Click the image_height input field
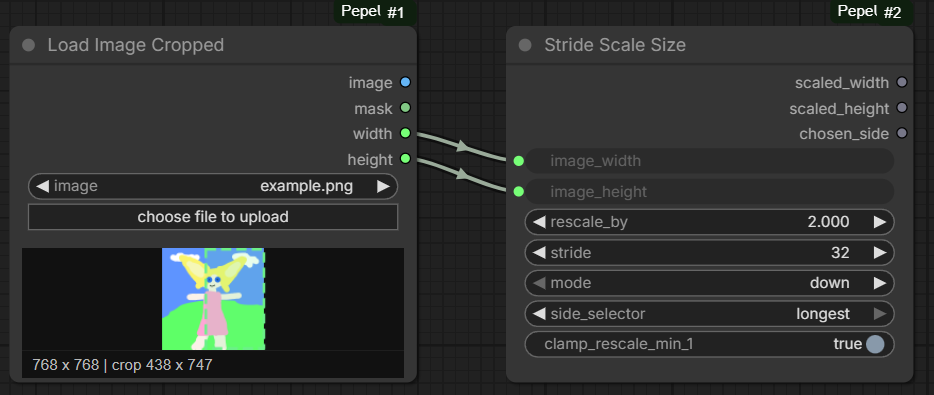The height and width of the screenshot is (395, 934). pos(709,191)
